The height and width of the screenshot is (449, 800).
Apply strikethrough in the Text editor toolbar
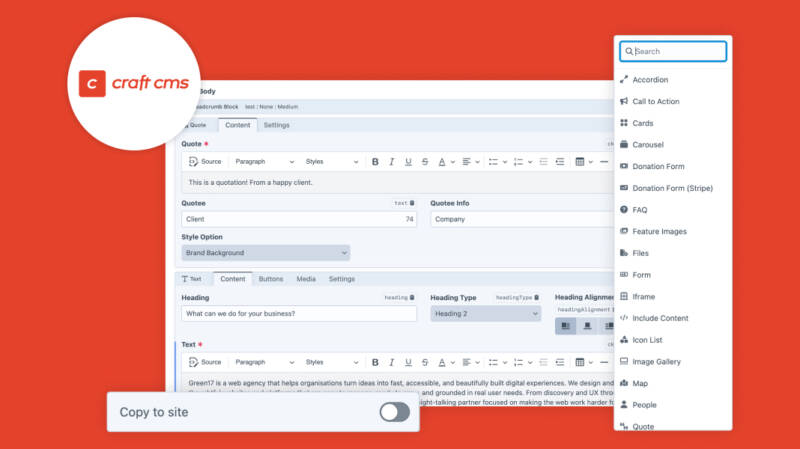coord(425,362)
